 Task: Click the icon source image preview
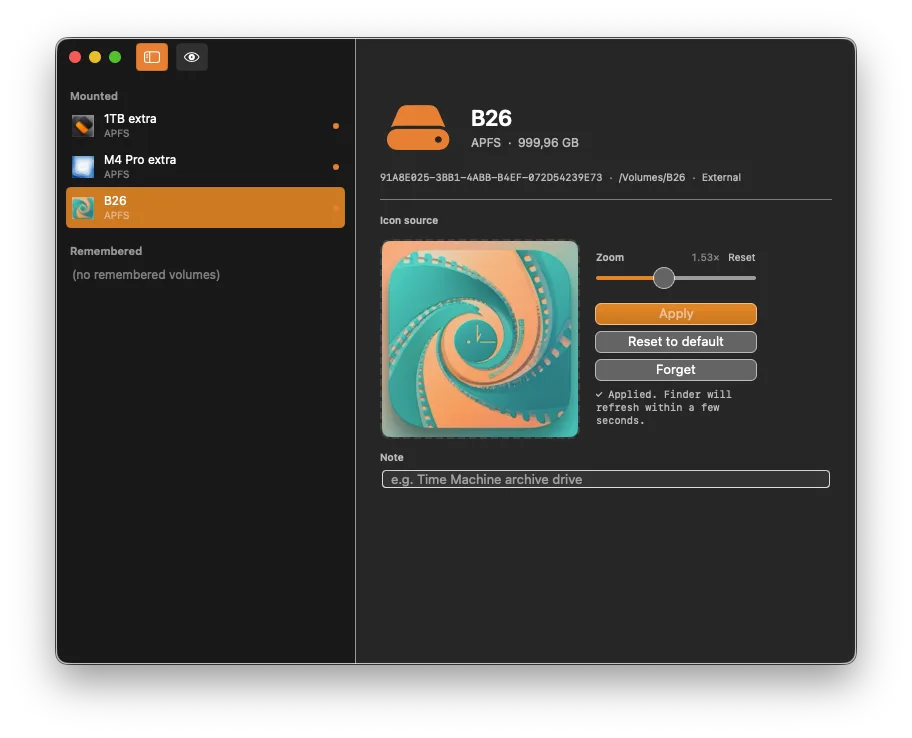pos(480,339)
